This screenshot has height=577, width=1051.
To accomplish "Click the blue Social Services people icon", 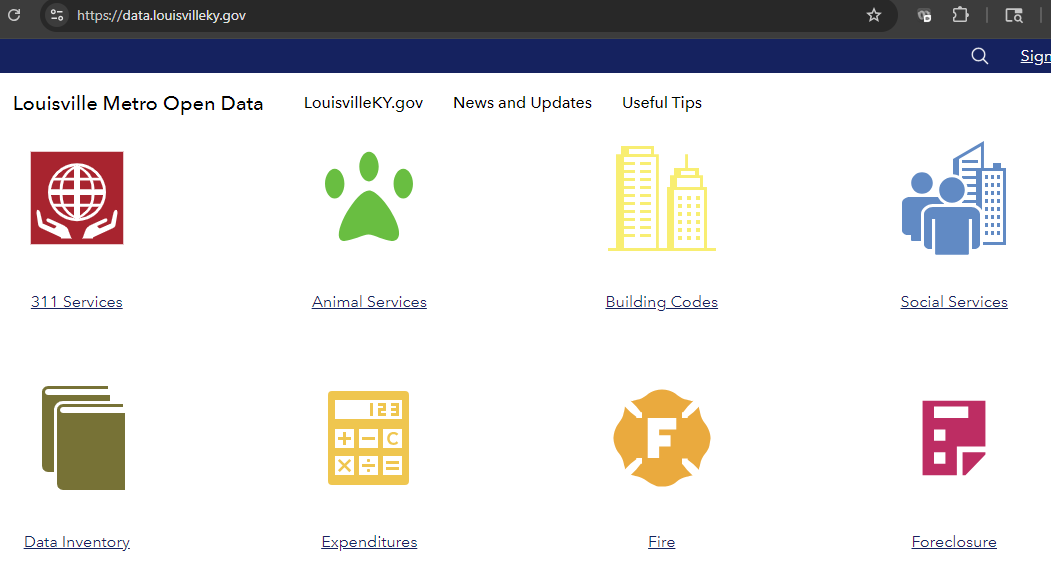I will pyautogui.click(x=953, y=198).
